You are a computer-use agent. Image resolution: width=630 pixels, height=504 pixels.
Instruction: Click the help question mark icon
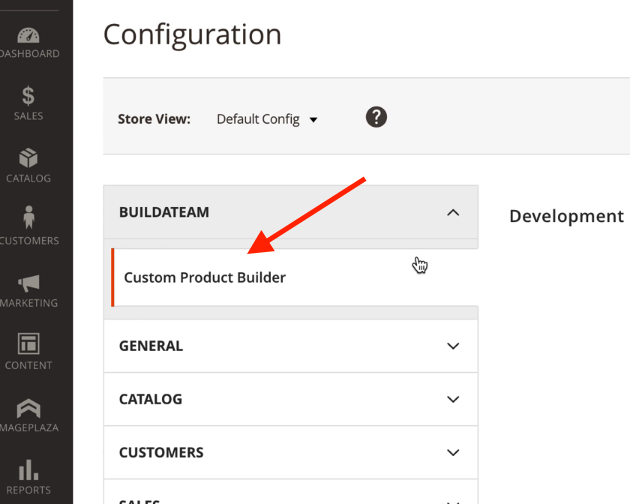pyautogui.click(x=376, y=117)
